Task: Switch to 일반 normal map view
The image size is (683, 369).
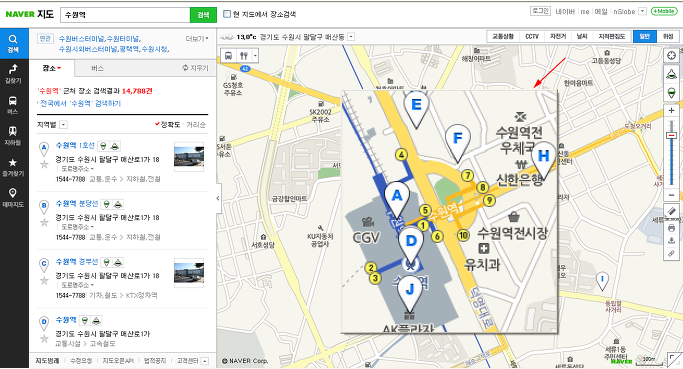Action: tap(645, 37)
